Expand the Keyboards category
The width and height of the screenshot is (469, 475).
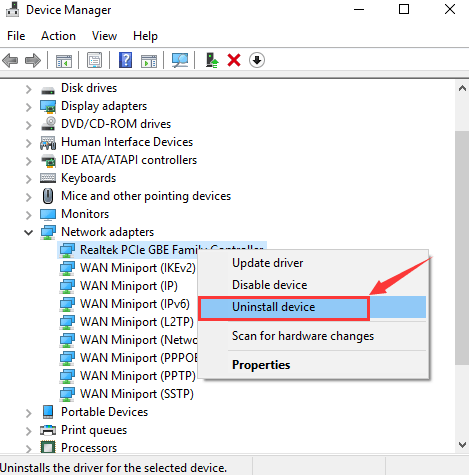[29, 179]
